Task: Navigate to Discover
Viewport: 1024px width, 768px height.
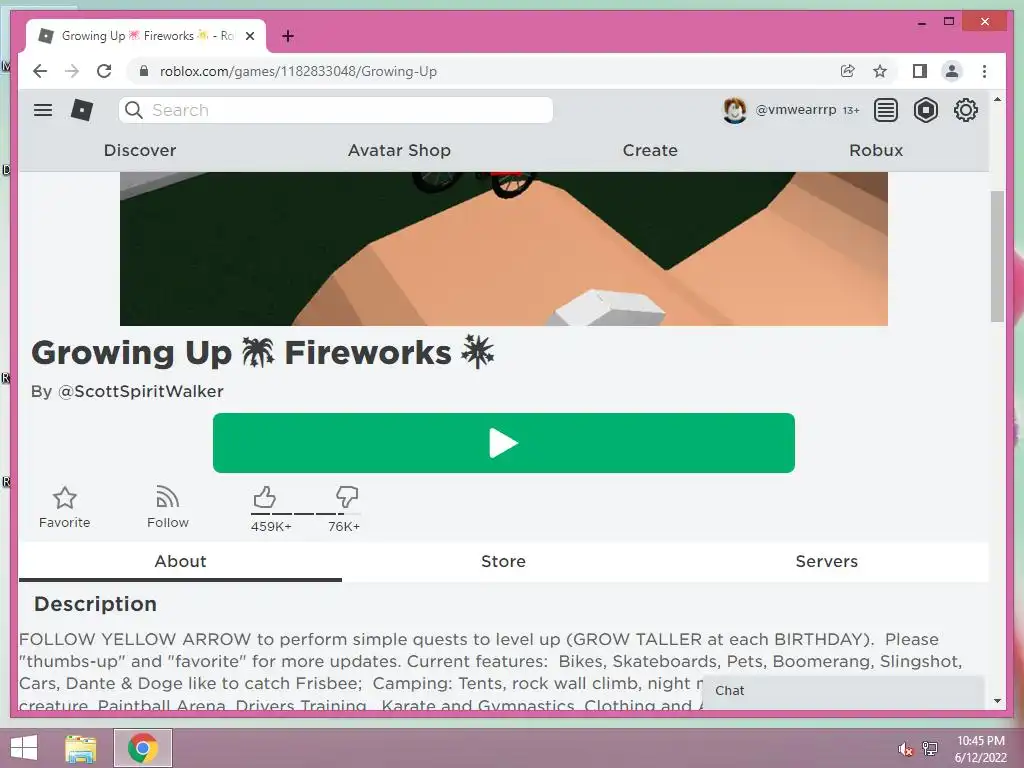Action: pyautogui.click(x=140, y=150)
